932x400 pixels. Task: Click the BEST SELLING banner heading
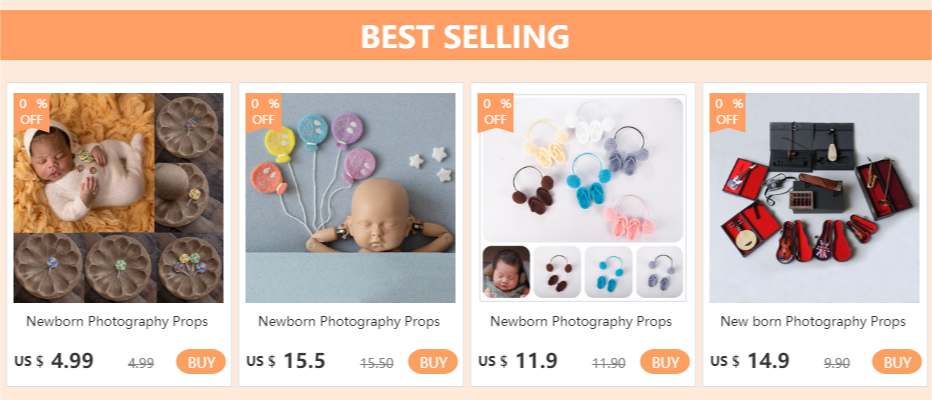pos(465,37)
